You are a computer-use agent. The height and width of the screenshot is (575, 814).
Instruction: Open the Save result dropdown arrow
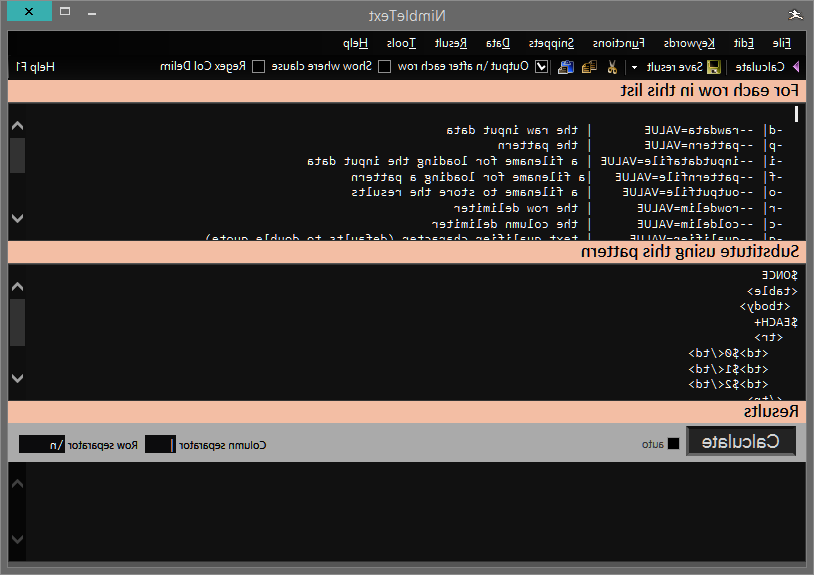[634, 67]
